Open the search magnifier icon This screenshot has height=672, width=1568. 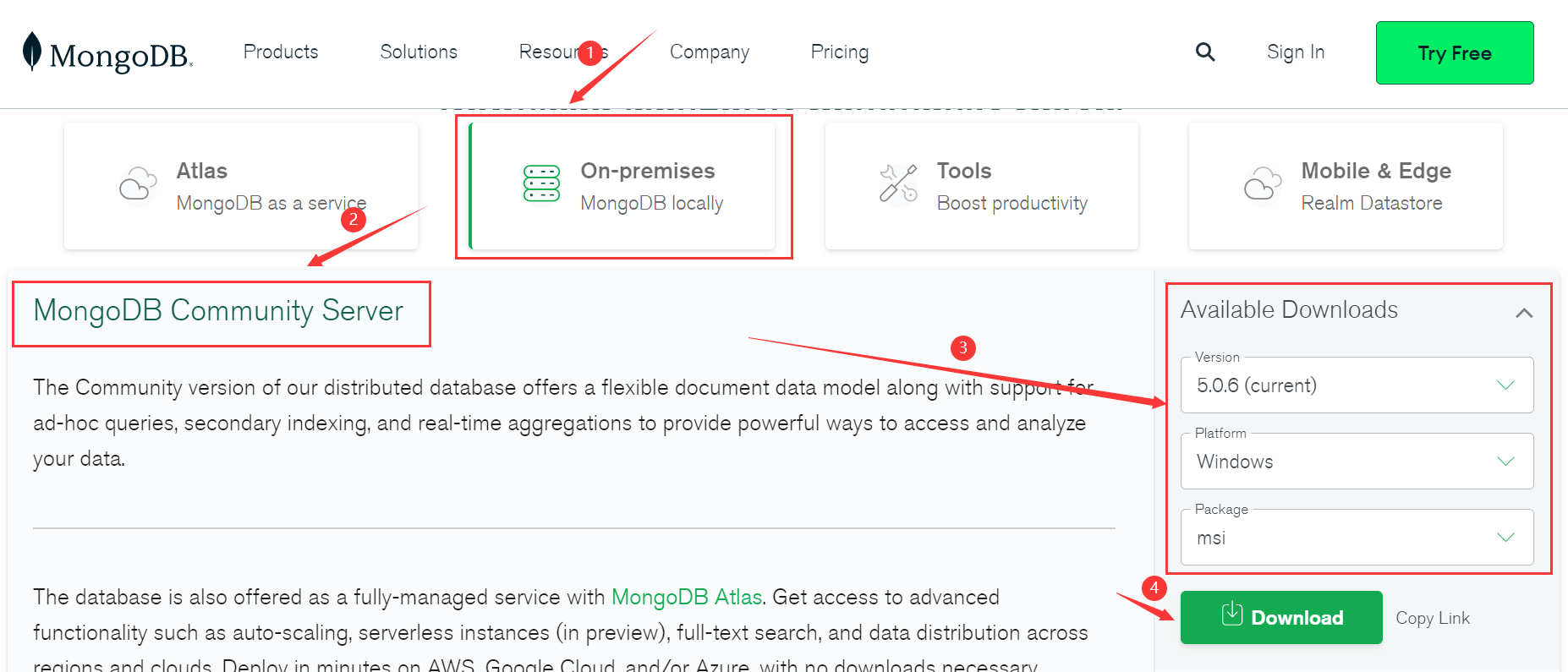tap(1205, 52)
